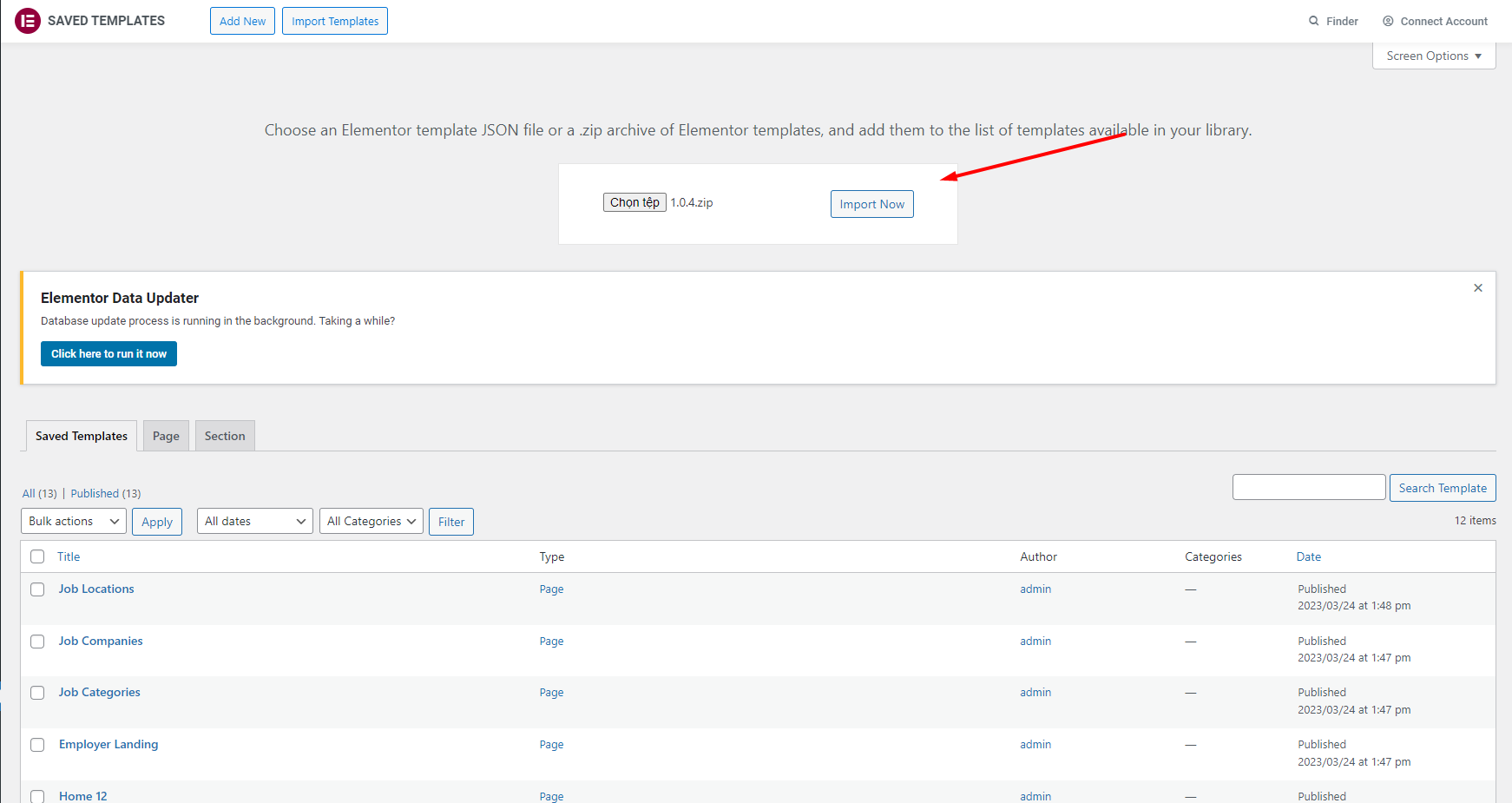
Task: Tick the Employer Landing checkbox
Action: pos(37,745)
